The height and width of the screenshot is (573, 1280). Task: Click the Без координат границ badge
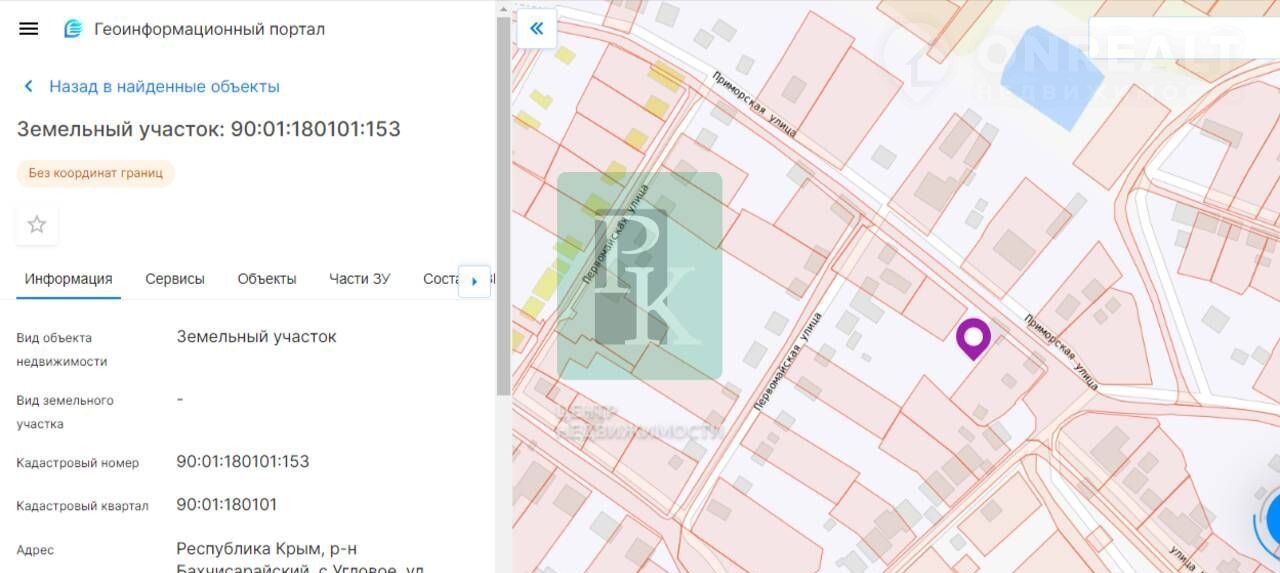(96, 173)
